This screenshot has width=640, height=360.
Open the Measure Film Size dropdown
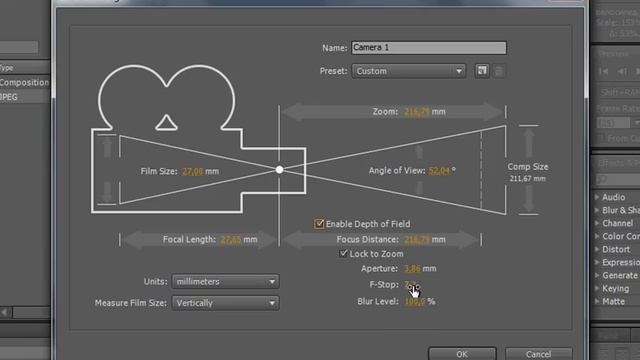click(226, 303)
